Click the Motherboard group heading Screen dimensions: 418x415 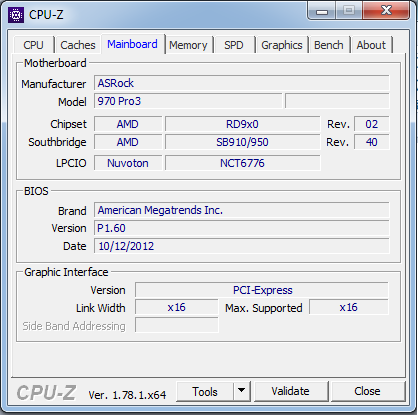pyautogui.click(x=55, y=63)
